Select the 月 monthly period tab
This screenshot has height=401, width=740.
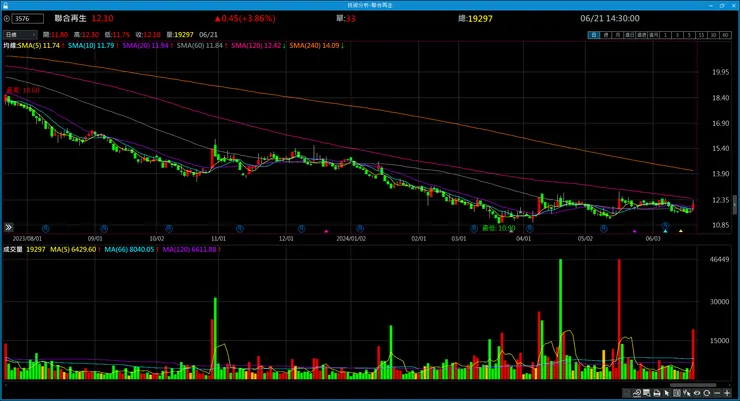617,35
